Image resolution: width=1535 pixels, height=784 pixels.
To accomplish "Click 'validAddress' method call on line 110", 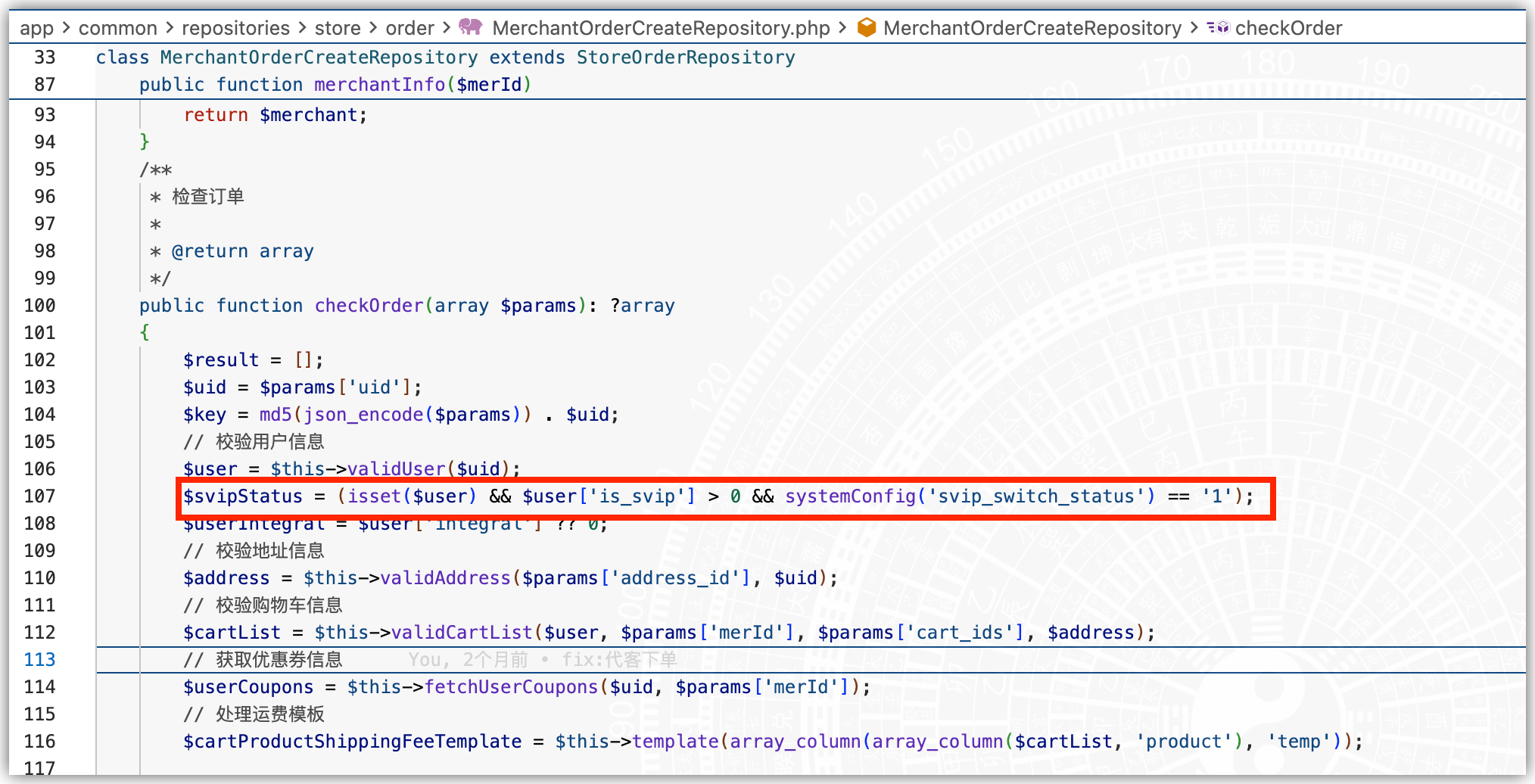I will [446, 578].
